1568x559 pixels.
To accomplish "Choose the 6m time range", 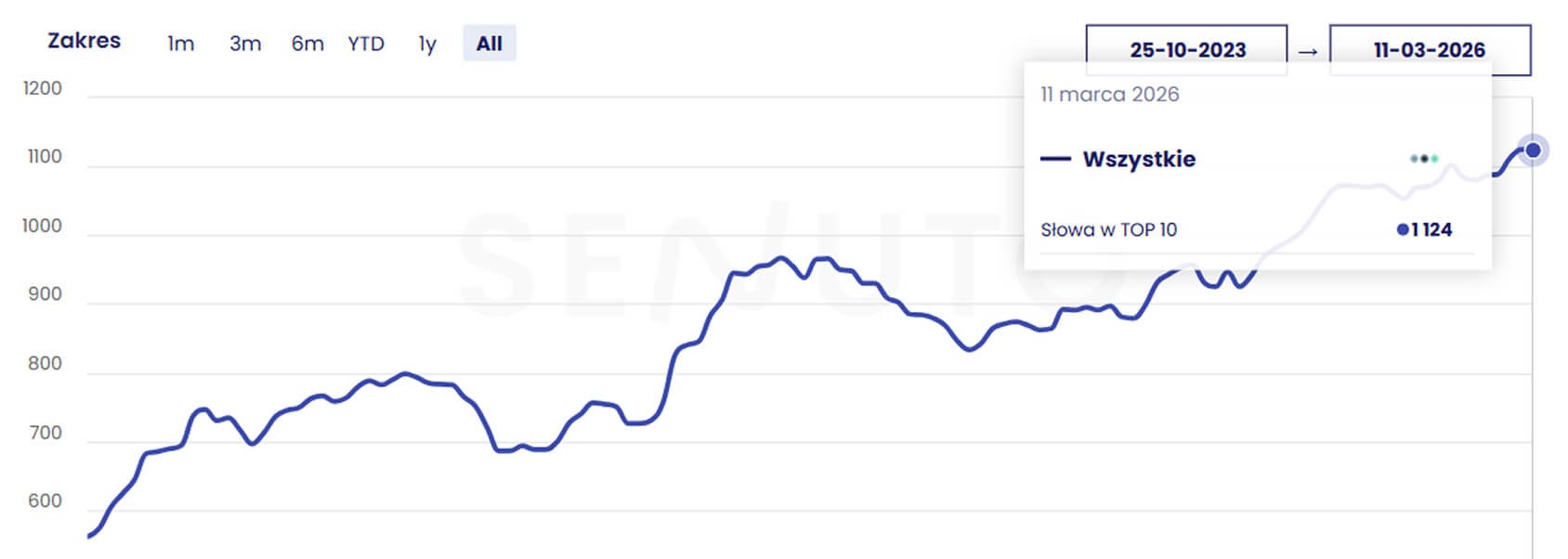I will click(x=307, y=44).
